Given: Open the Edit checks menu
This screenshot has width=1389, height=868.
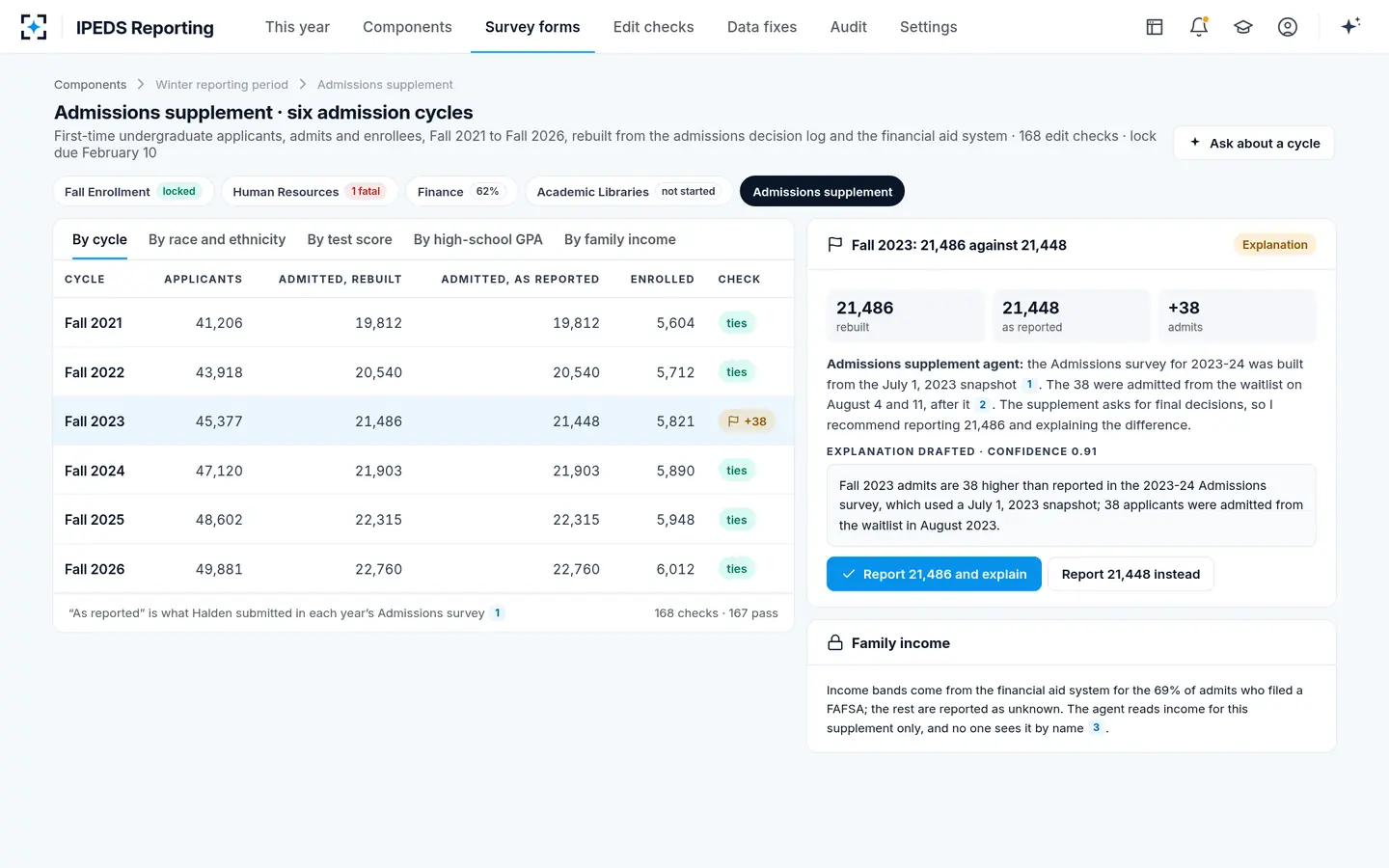Looking at the screenshot, I should 653,27.
